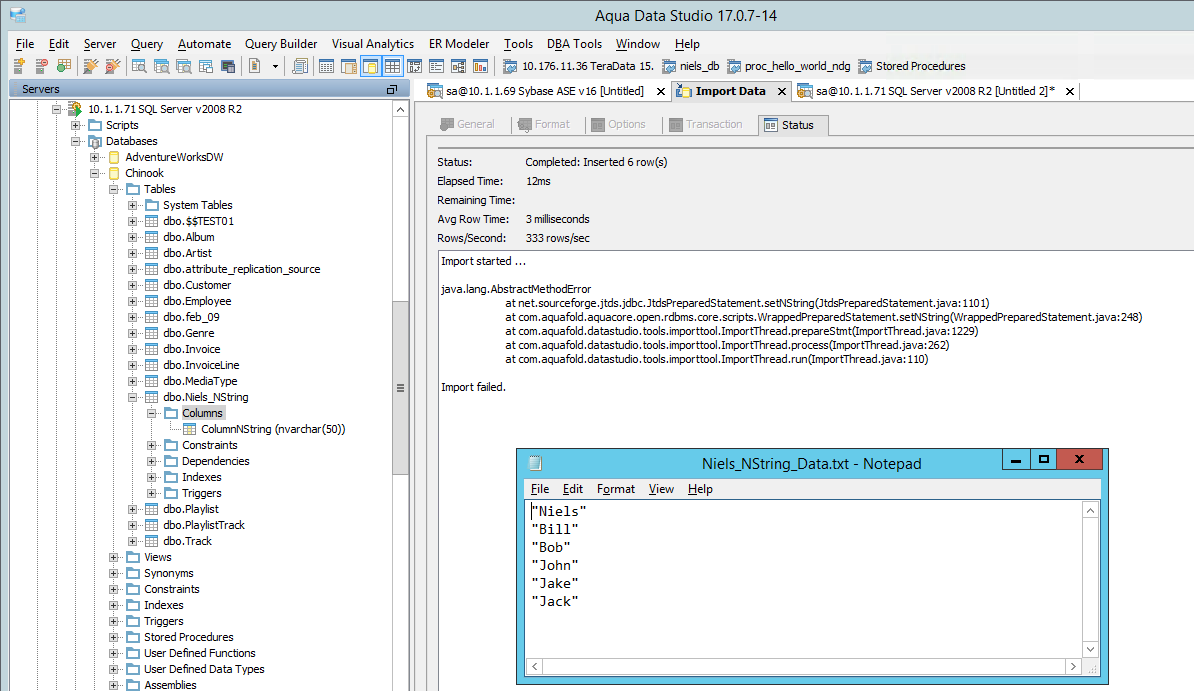The image size is (1194, 691).
Task: Click the Columns folder under dbo.Niels_NString
Action: [202, 413]
